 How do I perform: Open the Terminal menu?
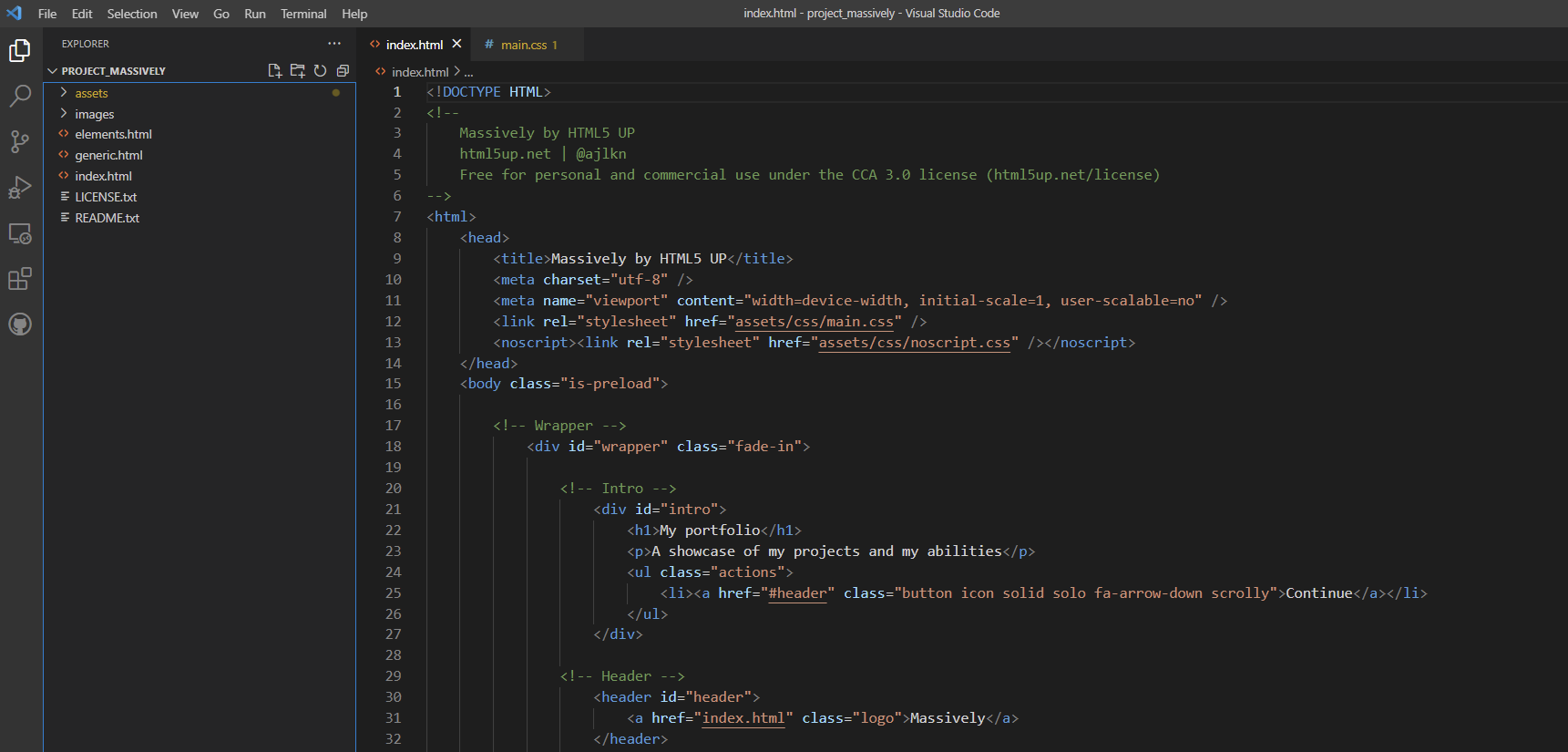pos(303,14)
